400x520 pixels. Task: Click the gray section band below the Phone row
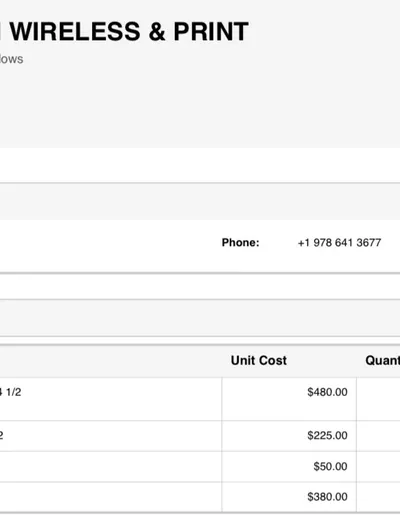click(200, 318)
